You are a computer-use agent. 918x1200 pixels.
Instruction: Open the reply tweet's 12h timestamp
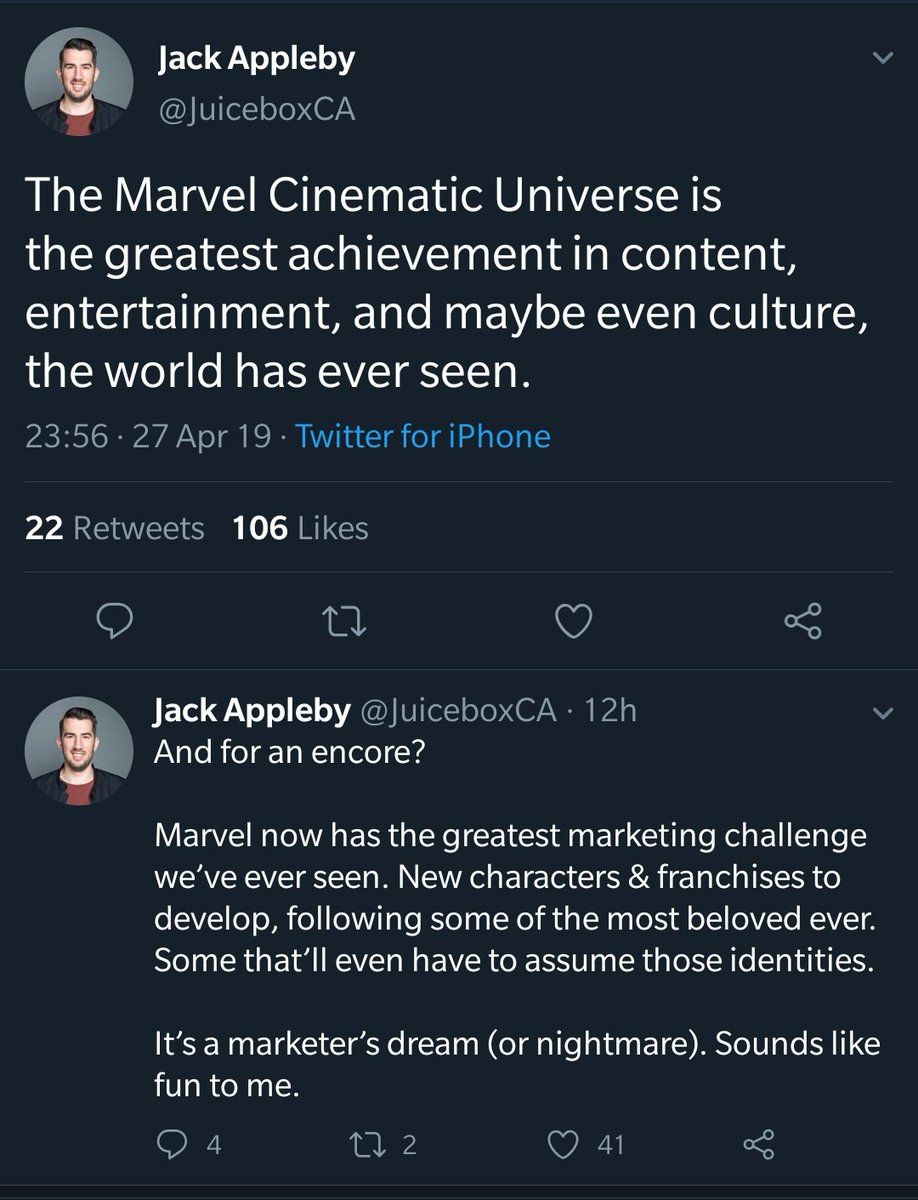click(610, 710)
